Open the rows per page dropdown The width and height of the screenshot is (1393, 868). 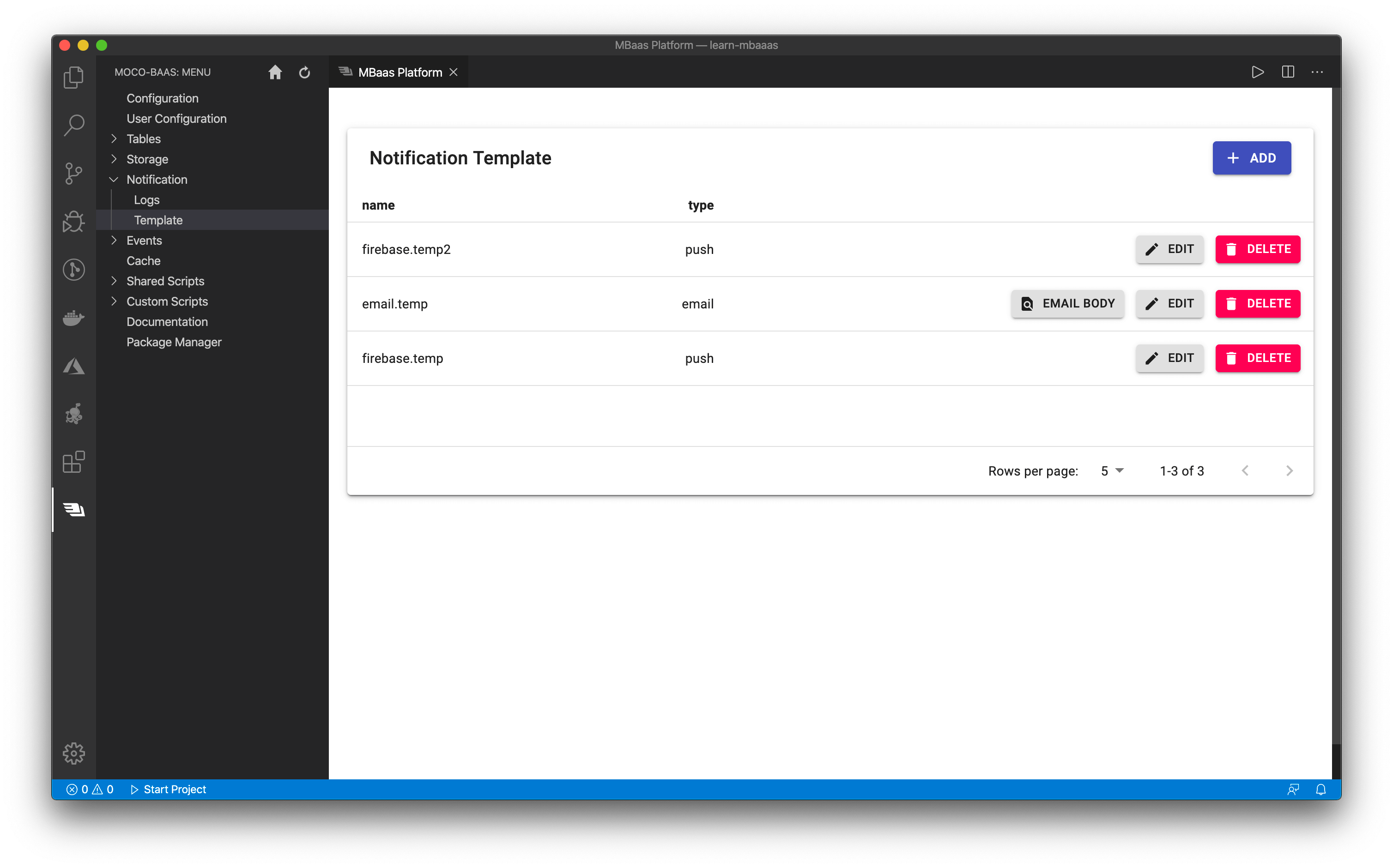click(x=1112, y=471)
